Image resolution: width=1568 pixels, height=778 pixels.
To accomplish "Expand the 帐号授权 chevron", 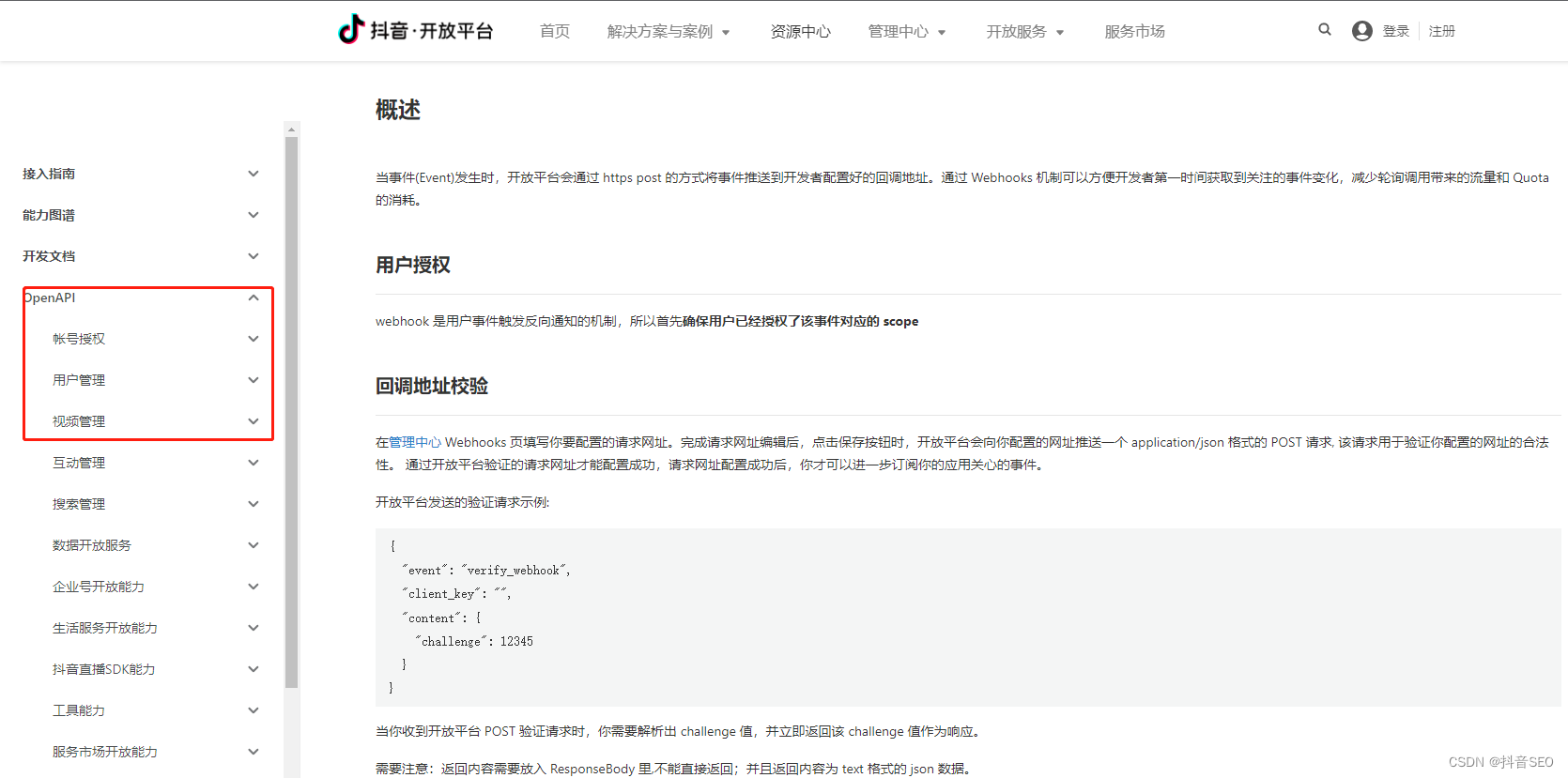I will [x=254, y=339].
